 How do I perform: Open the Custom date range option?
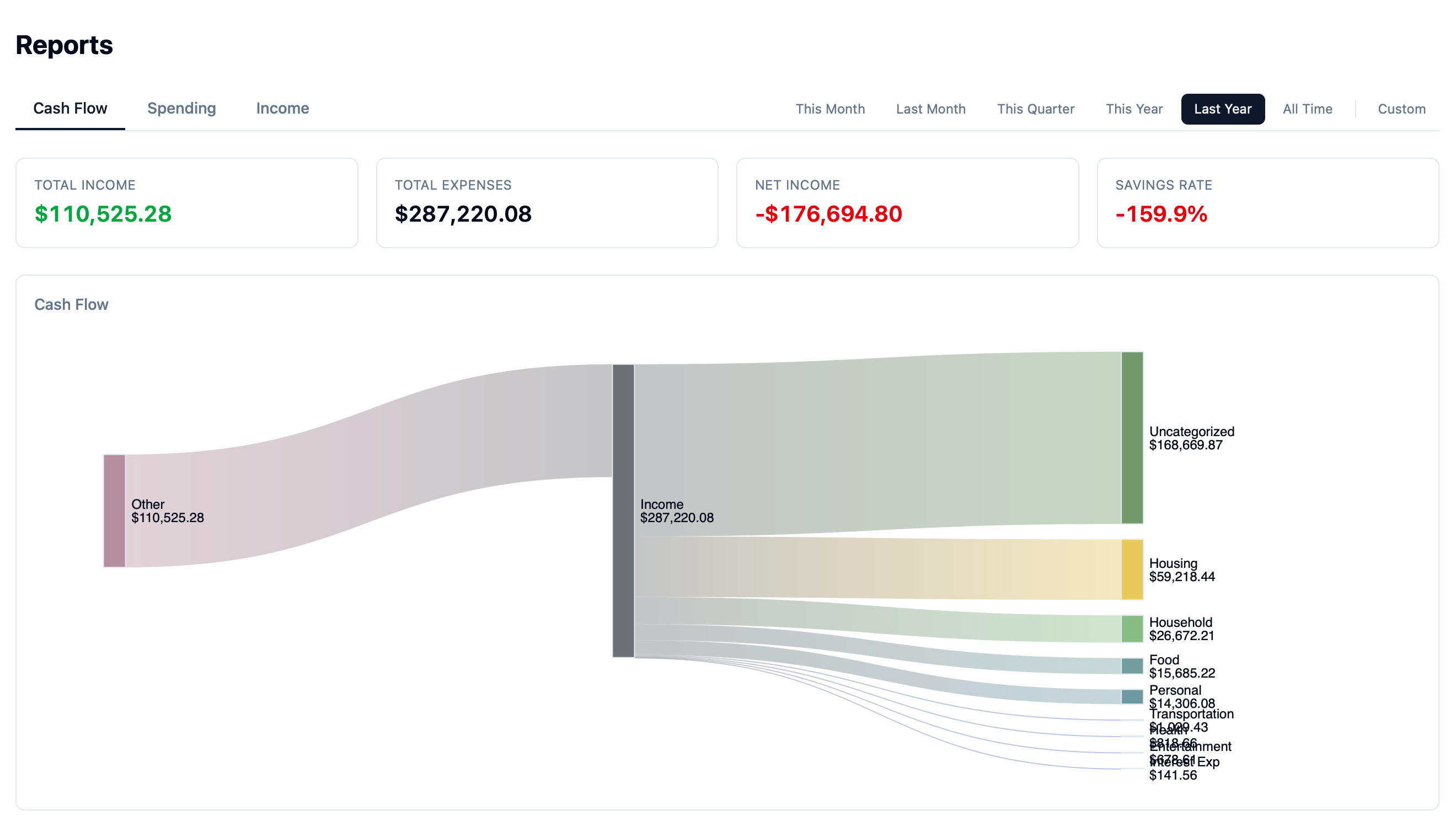tap(1401, 109)
